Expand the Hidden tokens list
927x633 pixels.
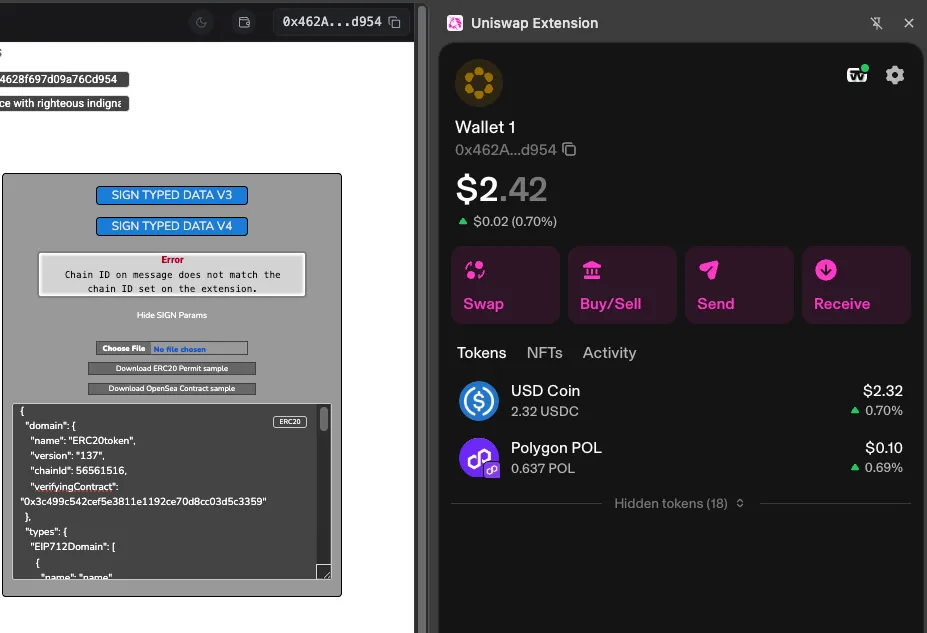tap(678, 503)
